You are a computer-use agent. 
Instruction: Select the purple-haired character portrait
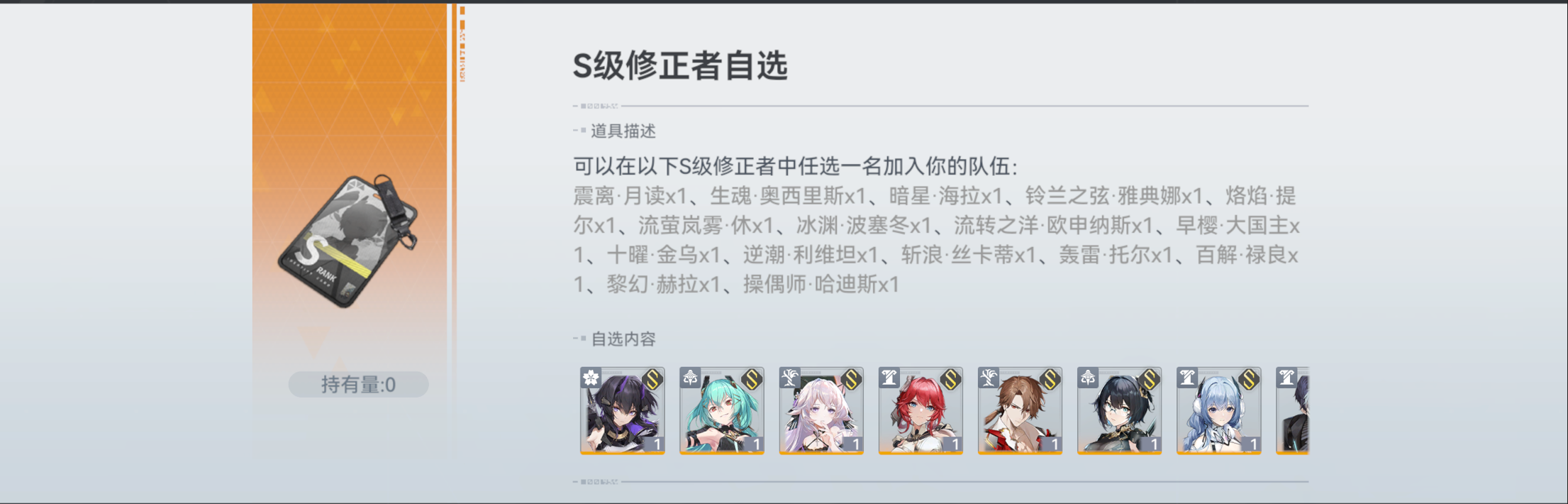coord(623,410)
